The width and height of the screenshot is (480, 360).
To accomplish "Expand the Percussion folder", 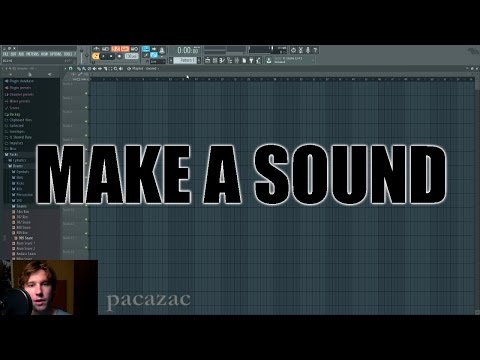I will pos(22,194).
